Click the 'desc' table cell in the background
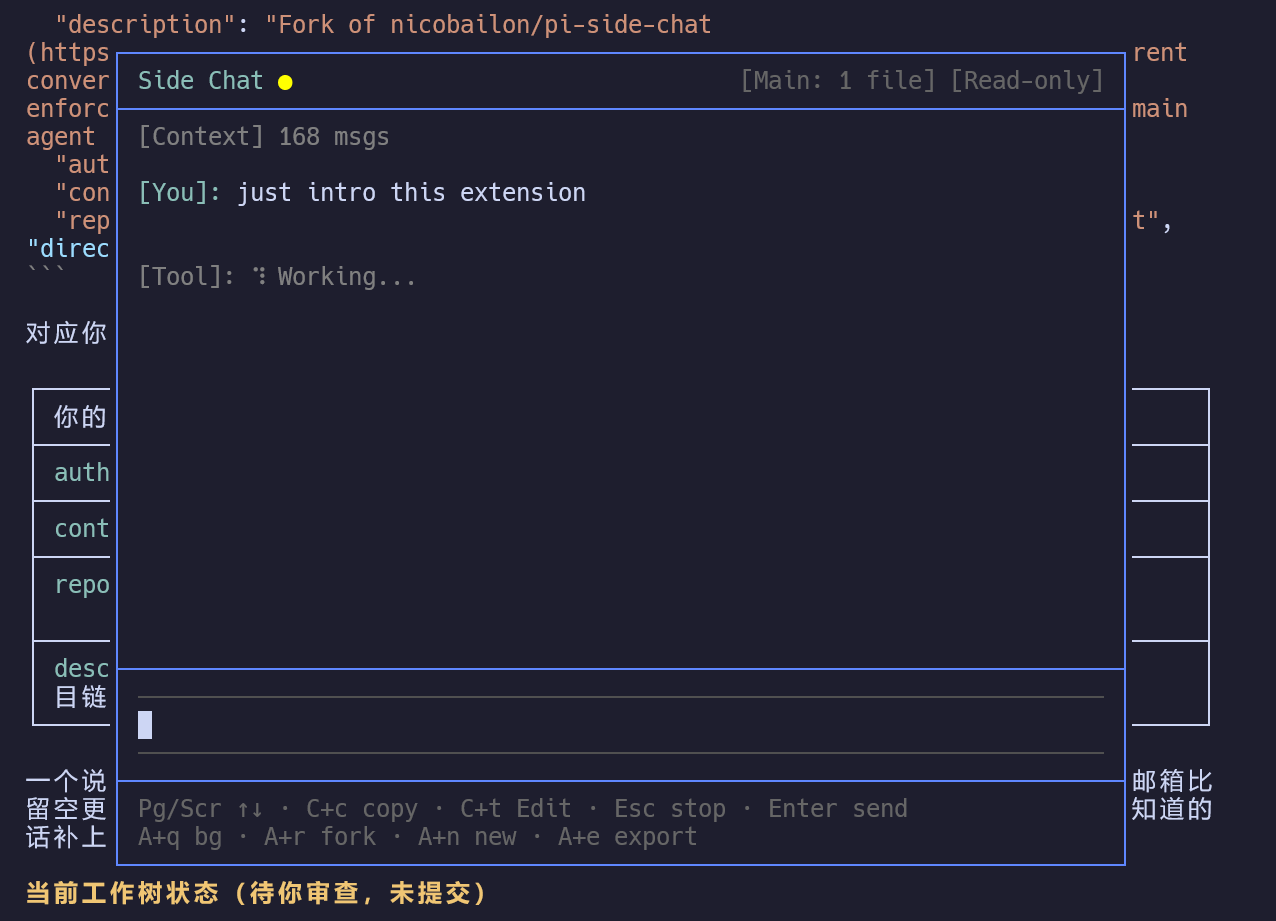Screen dimensions: 1276x921 pyautogui.click(x=82, y=669)
